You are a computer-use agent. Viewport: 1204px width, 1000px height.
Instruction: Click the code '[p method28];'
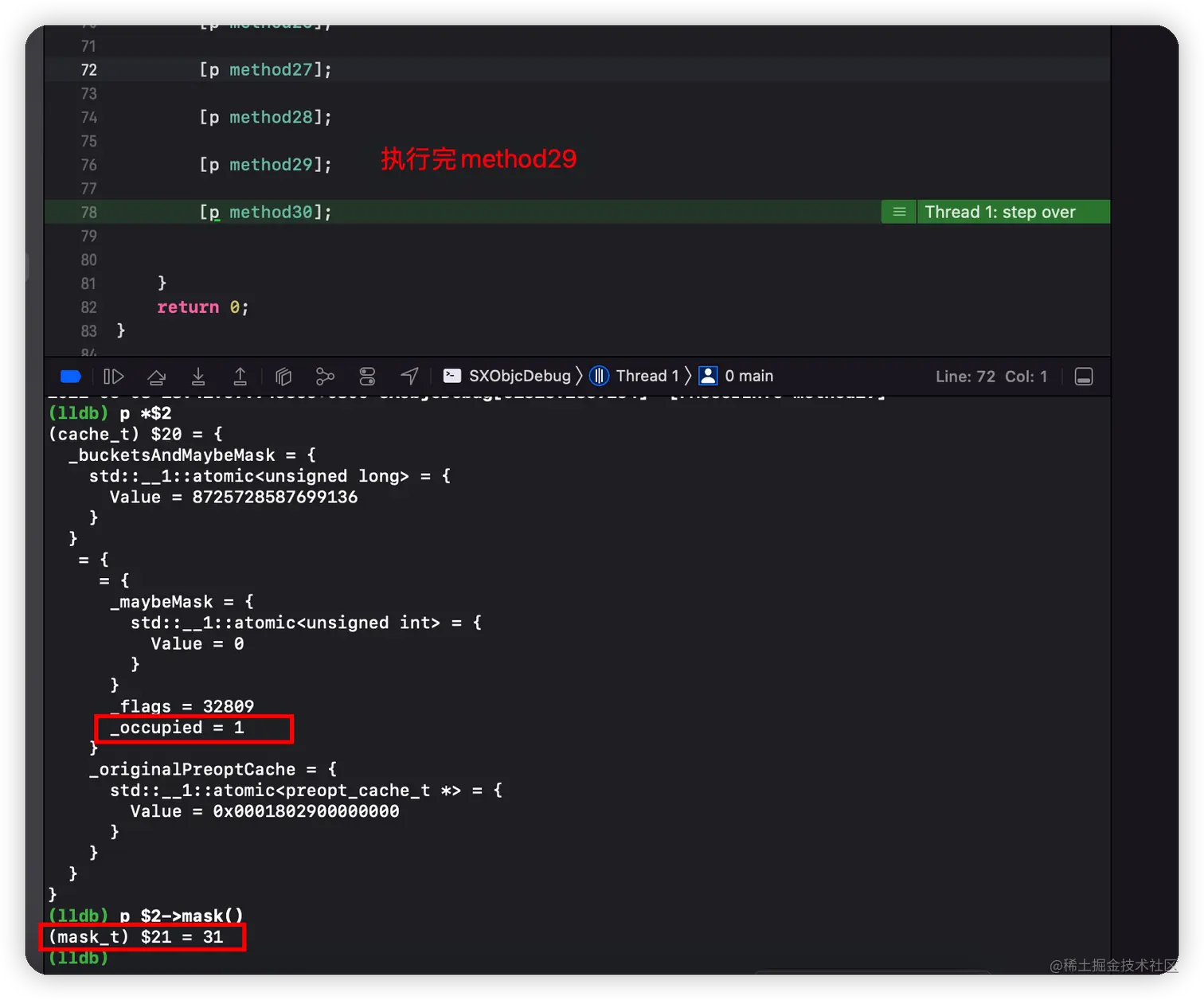tap(265, 117)
